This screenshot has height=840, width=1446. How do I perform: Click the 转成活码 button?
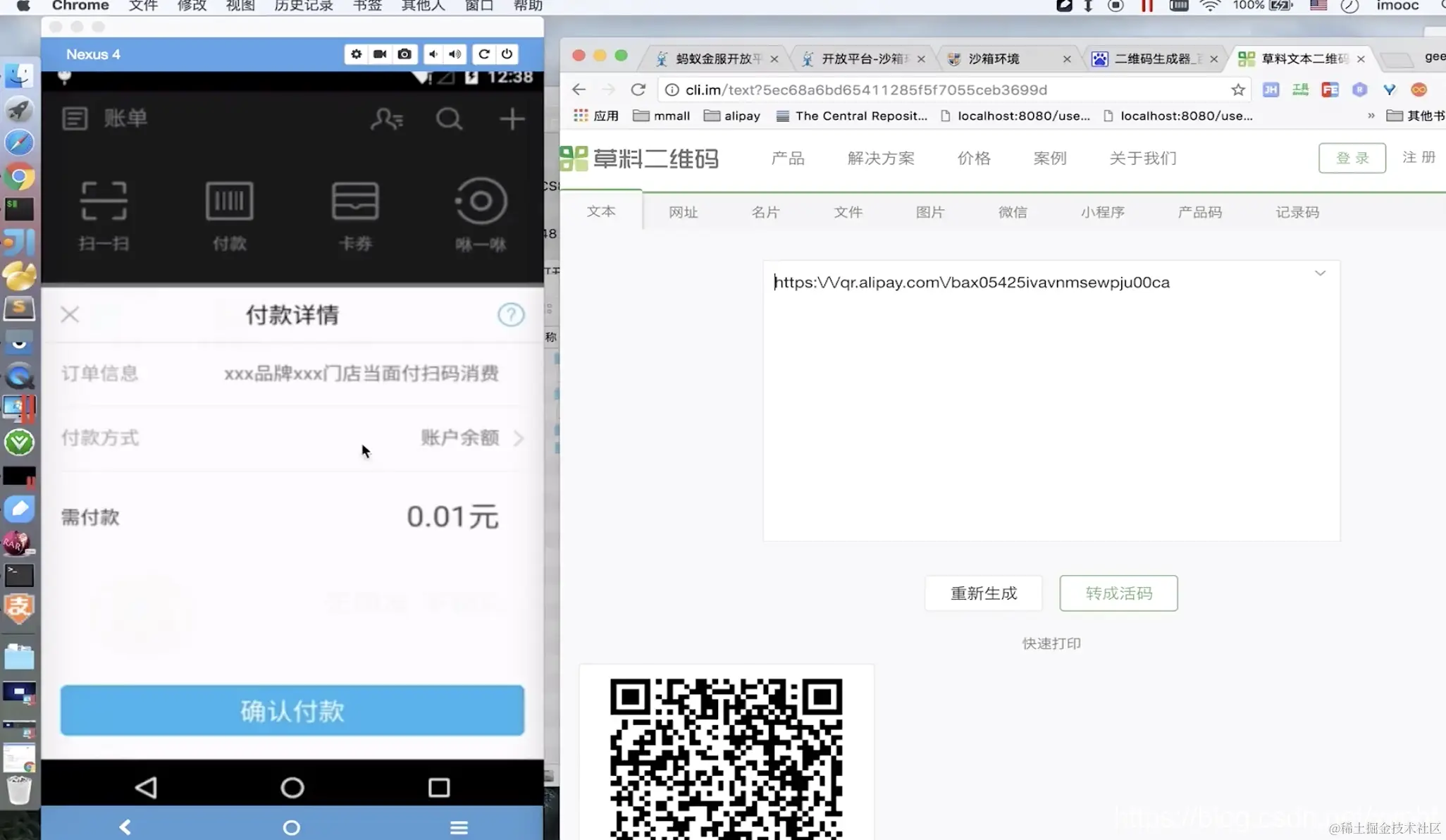tap(1118, 593)
